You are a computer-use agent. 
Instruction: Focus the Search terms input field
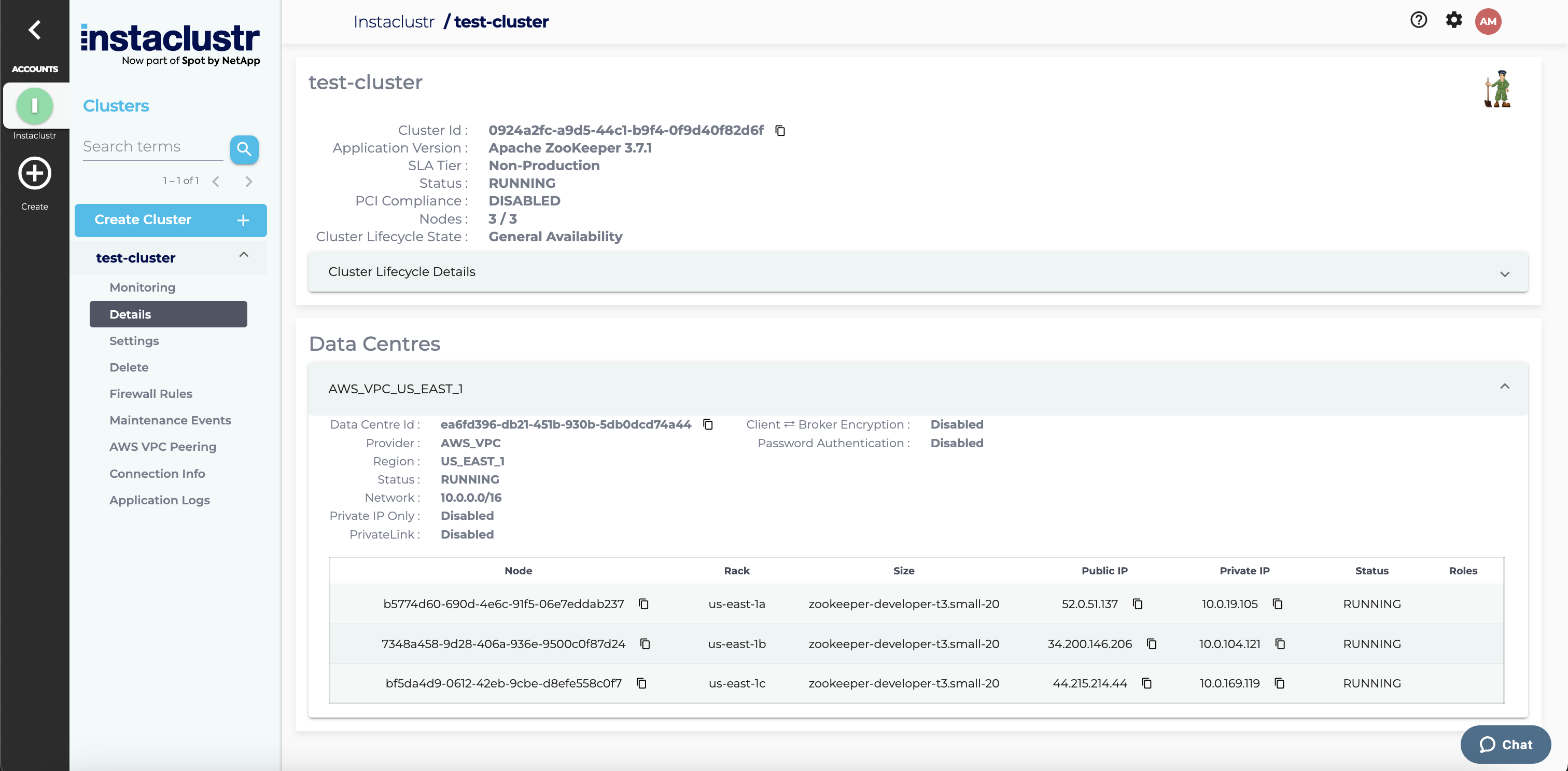(152, 147)
